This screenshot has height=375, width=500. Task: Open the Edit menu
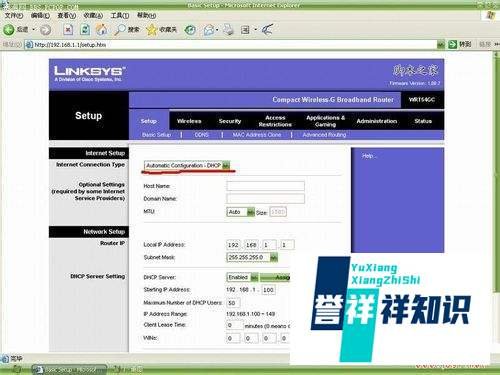[x=40, y=15]
